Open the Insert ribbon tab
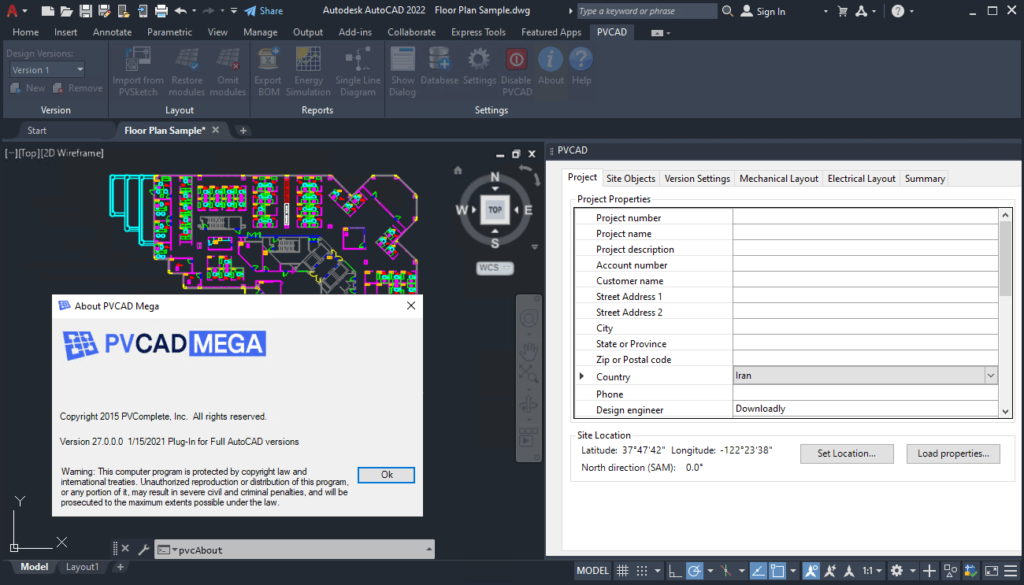Viewport: 1024px width, 585px height. (x=65, y=32)
